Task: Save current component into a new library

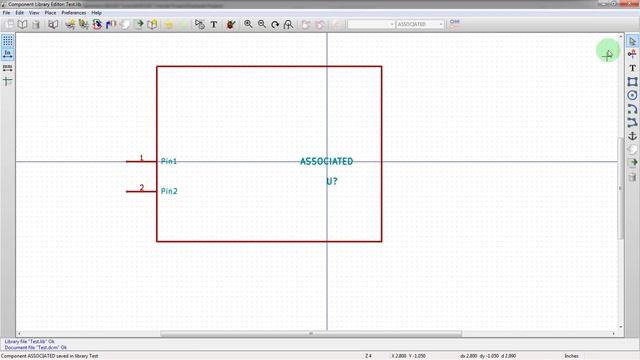Action: tap(152, 24)
